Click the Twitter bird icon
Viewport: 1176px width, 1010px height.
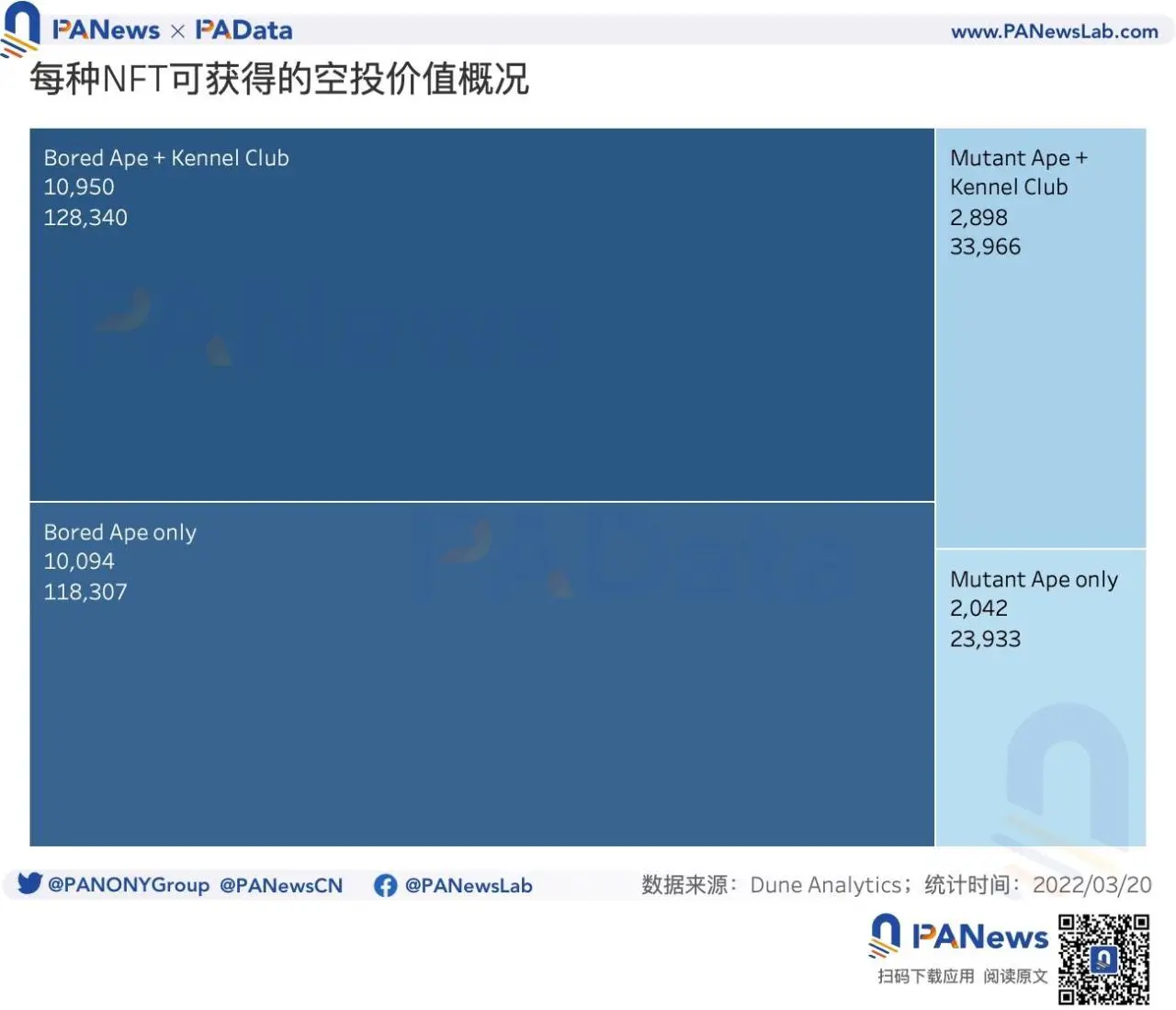coord(29,883)
